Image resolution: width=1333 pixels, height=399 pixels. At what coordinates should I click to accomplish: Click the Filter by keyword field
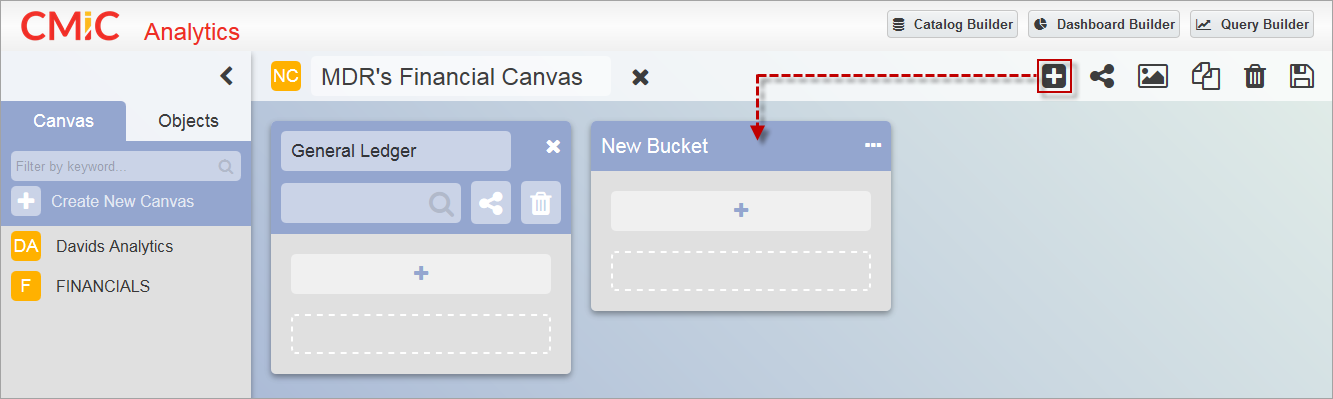click(126, 166)
